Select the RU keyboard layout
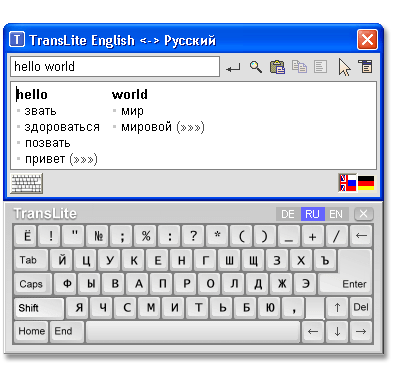 [312, 214]
